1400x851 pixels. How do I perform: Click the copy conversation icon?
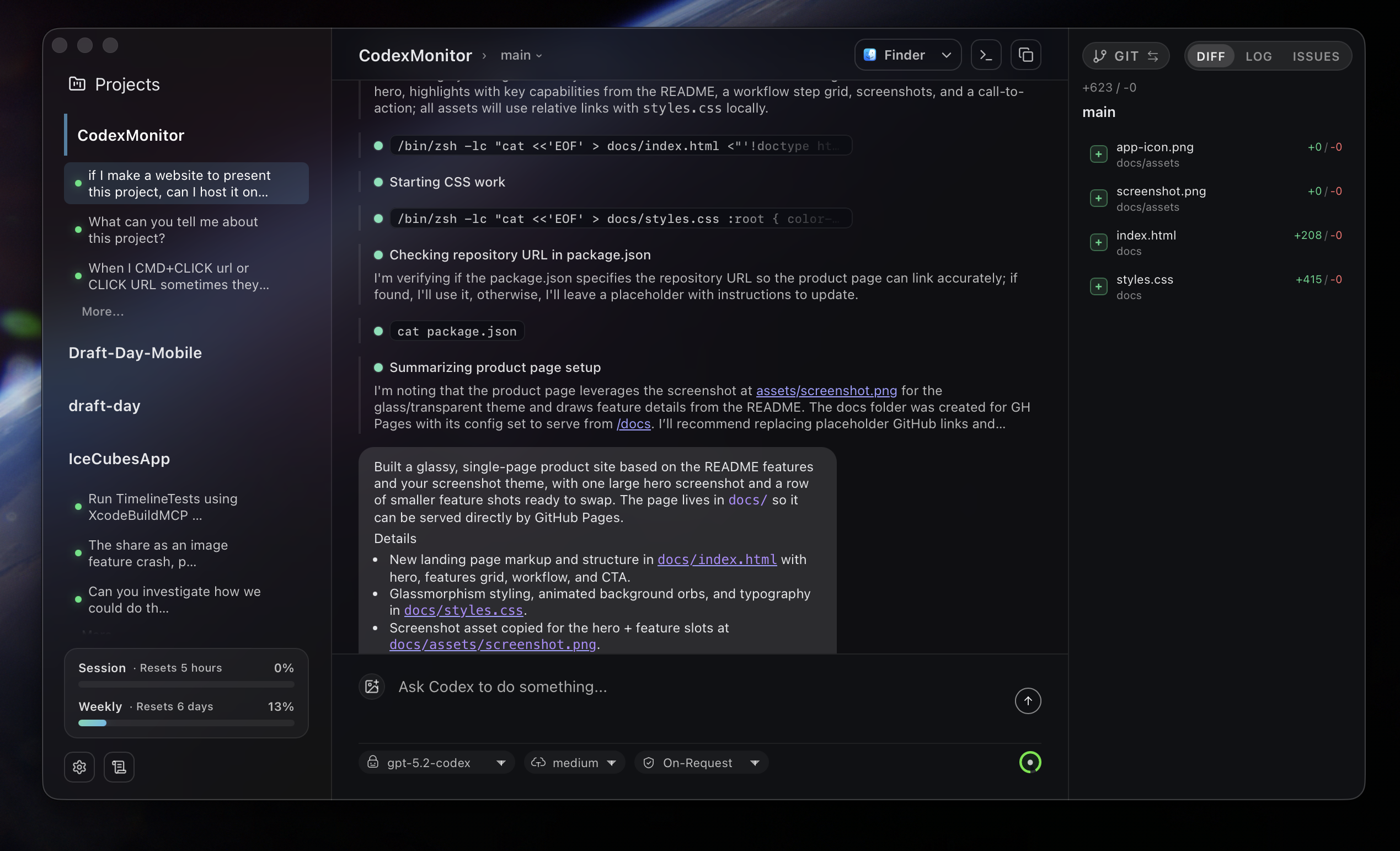pyautogui.click(x=1026, y=55)
